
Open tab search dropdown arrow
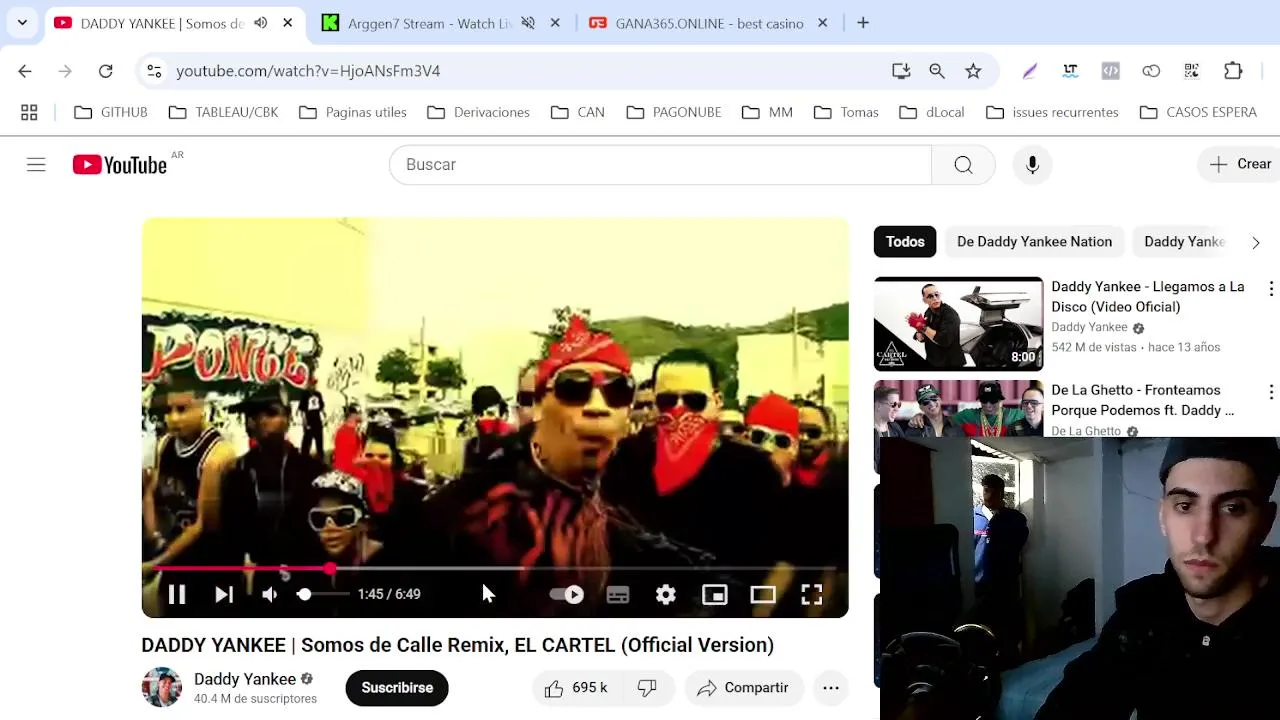tap(22, 23)
